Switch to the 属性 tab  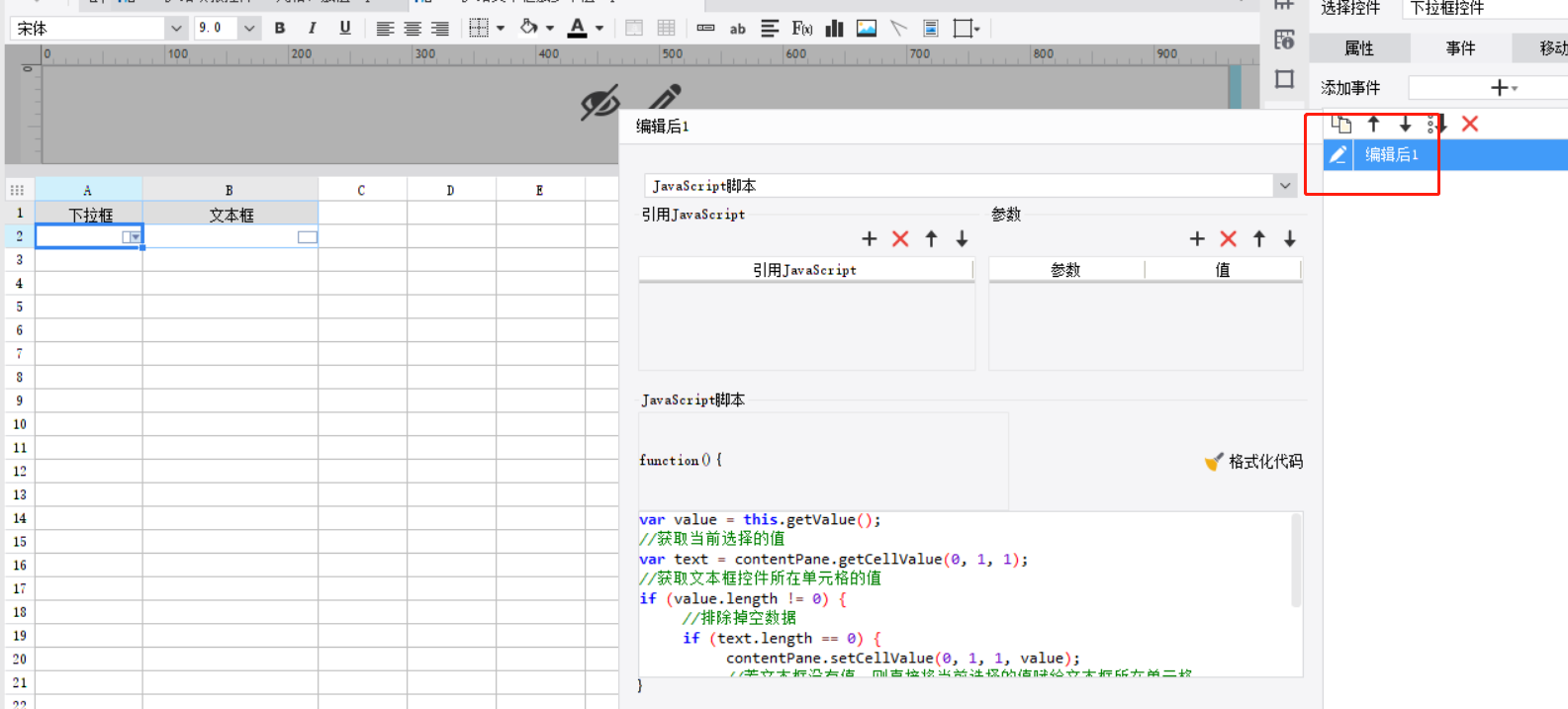point(1358,48)
